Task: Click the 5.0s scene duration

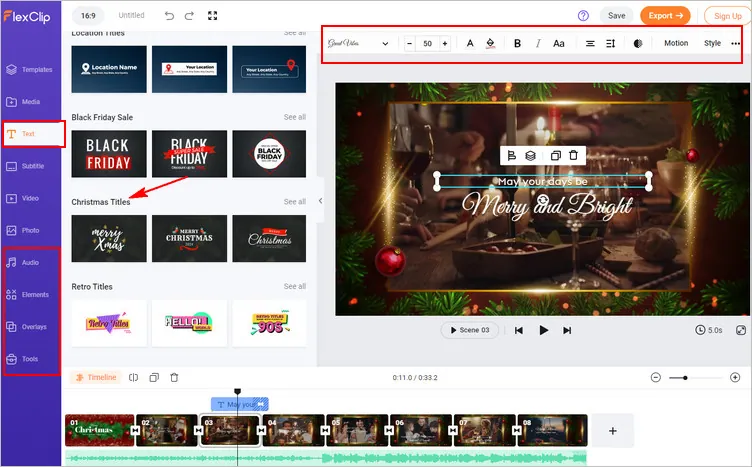Action: [709, 330]
